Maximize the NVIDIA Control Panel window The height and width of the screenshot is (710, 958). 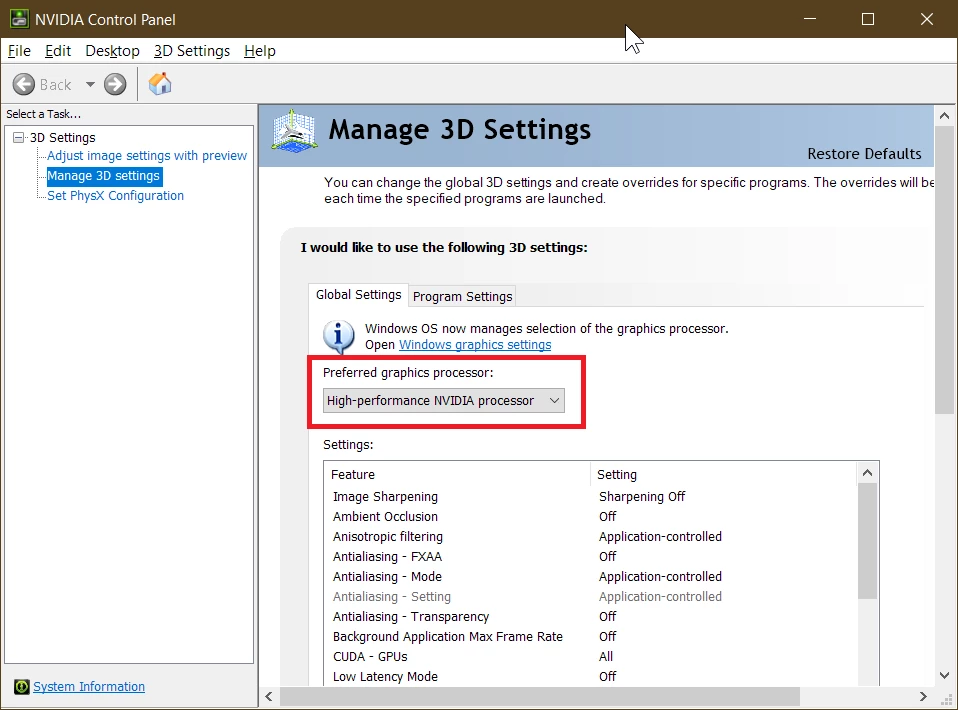click(x=868, y=19)
